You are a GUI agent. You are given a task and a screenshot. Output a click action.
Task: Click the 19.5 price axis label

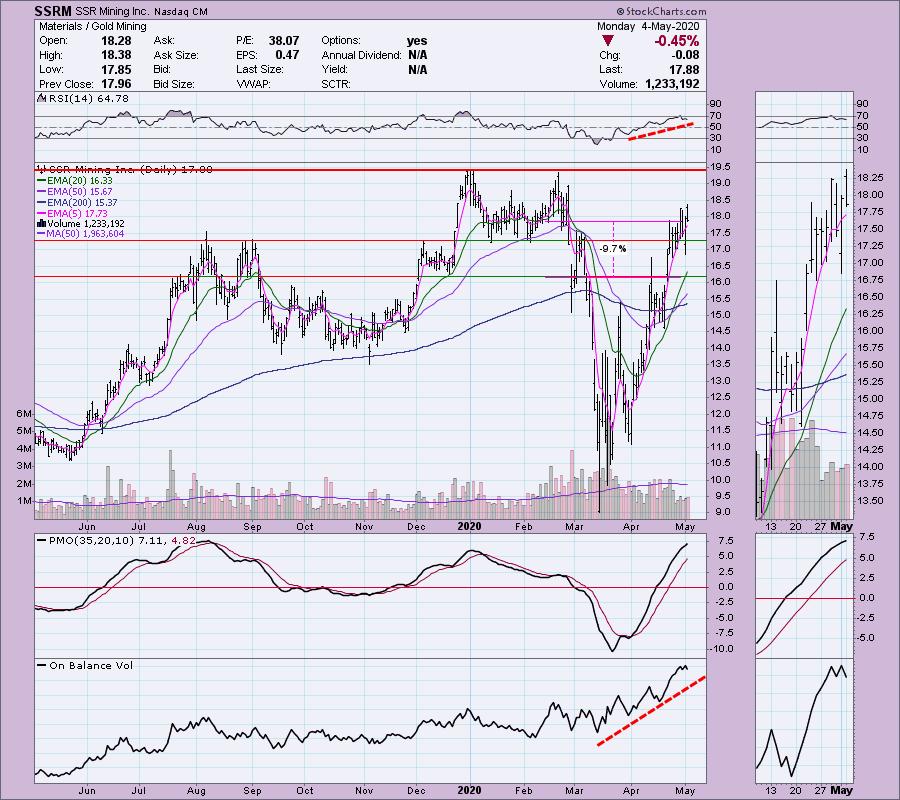[720, 167]
